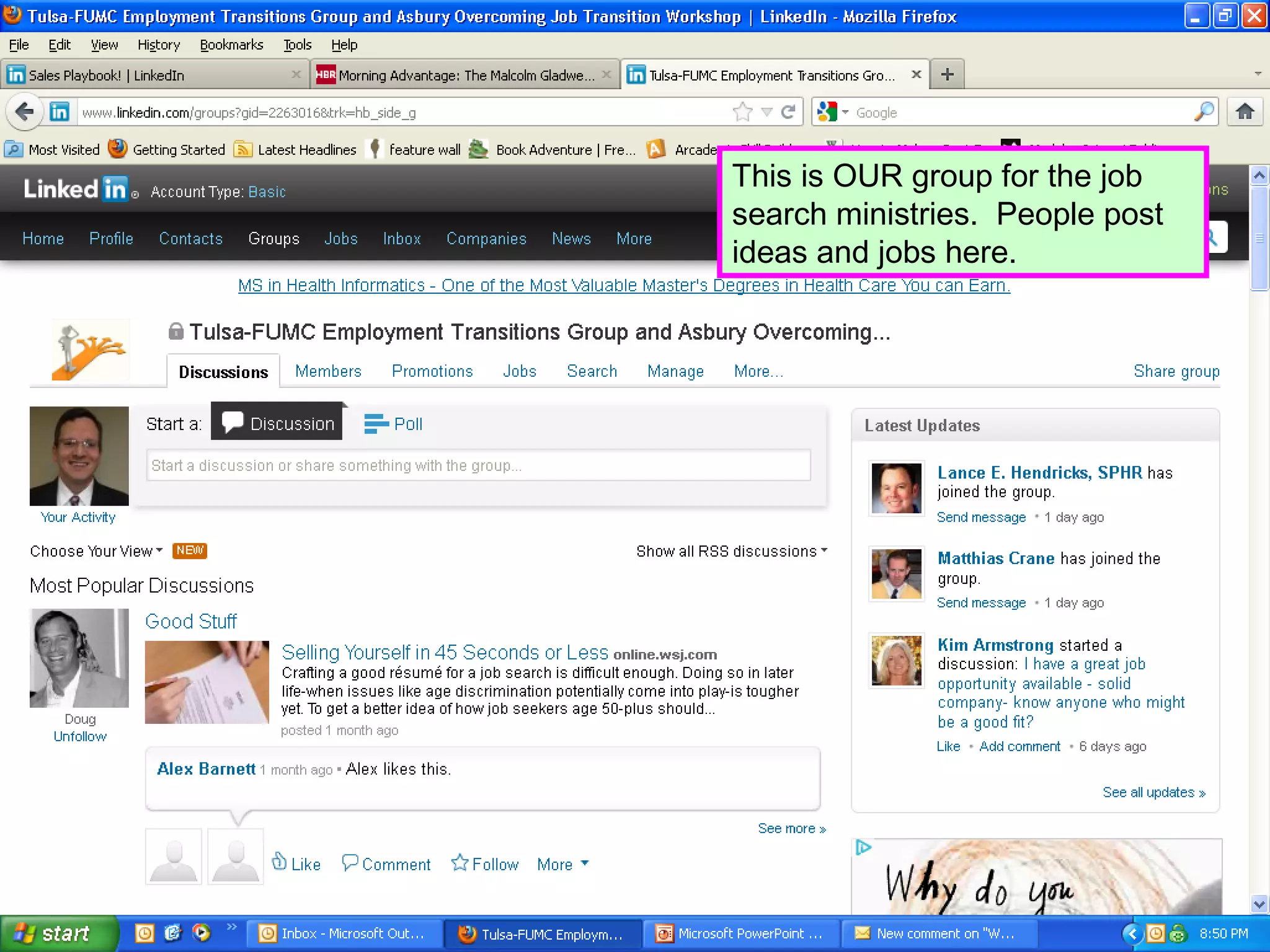Screen dimensions: 1270x952
Task: Bookmark this page with the star icon
Action: coord(742,112)
